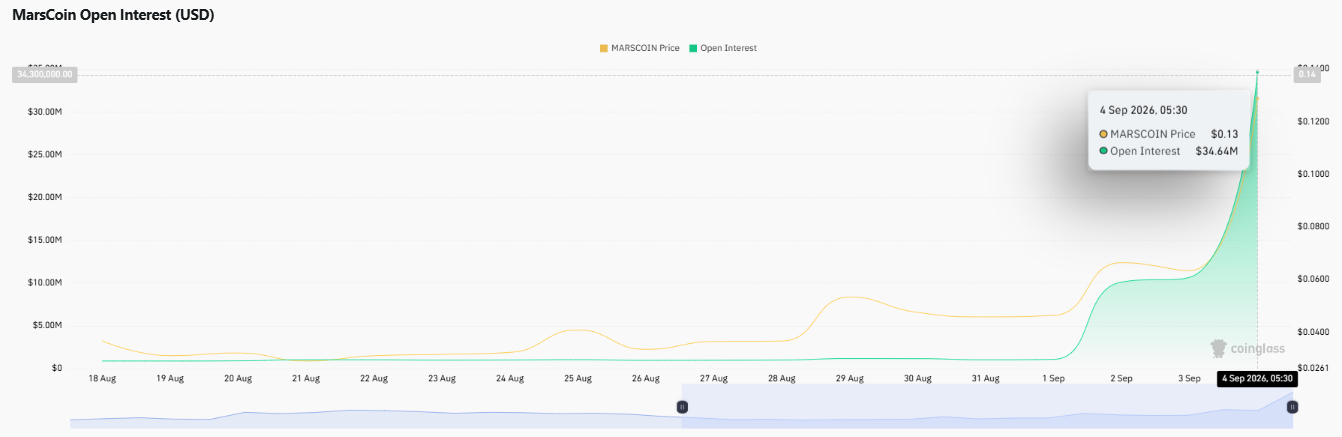1342x437 pixels.
Task: Click the left range slider handle
Action: (x=682, y=407)
